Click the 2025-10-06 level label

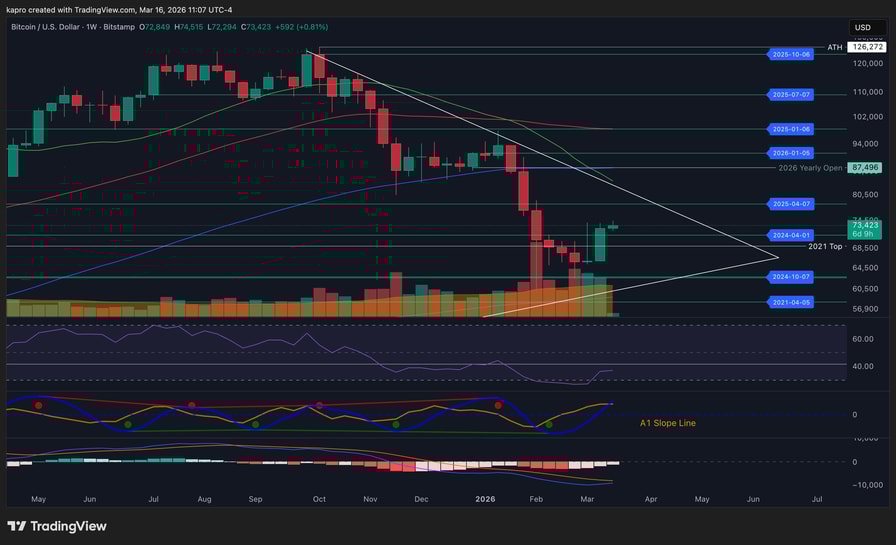(x=792, y=54)
